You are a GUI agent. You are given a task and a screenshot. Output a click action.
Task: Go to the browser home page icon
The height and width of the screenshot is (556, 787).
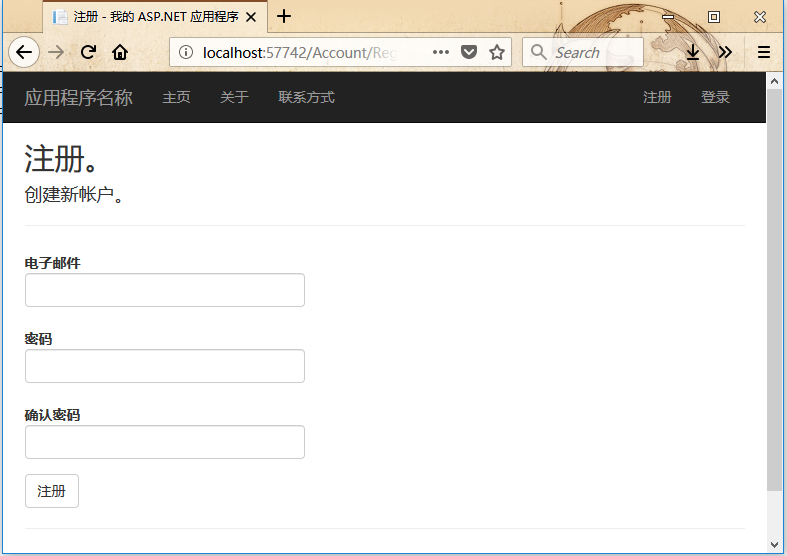pyautogui.click(x=120, y=53)
